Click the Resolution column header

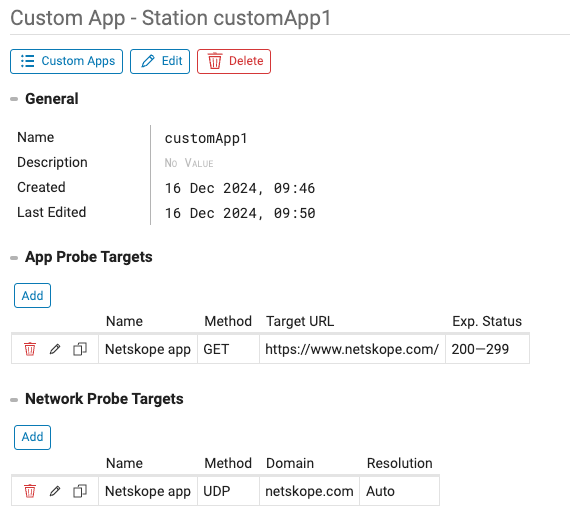click(400, 464)
